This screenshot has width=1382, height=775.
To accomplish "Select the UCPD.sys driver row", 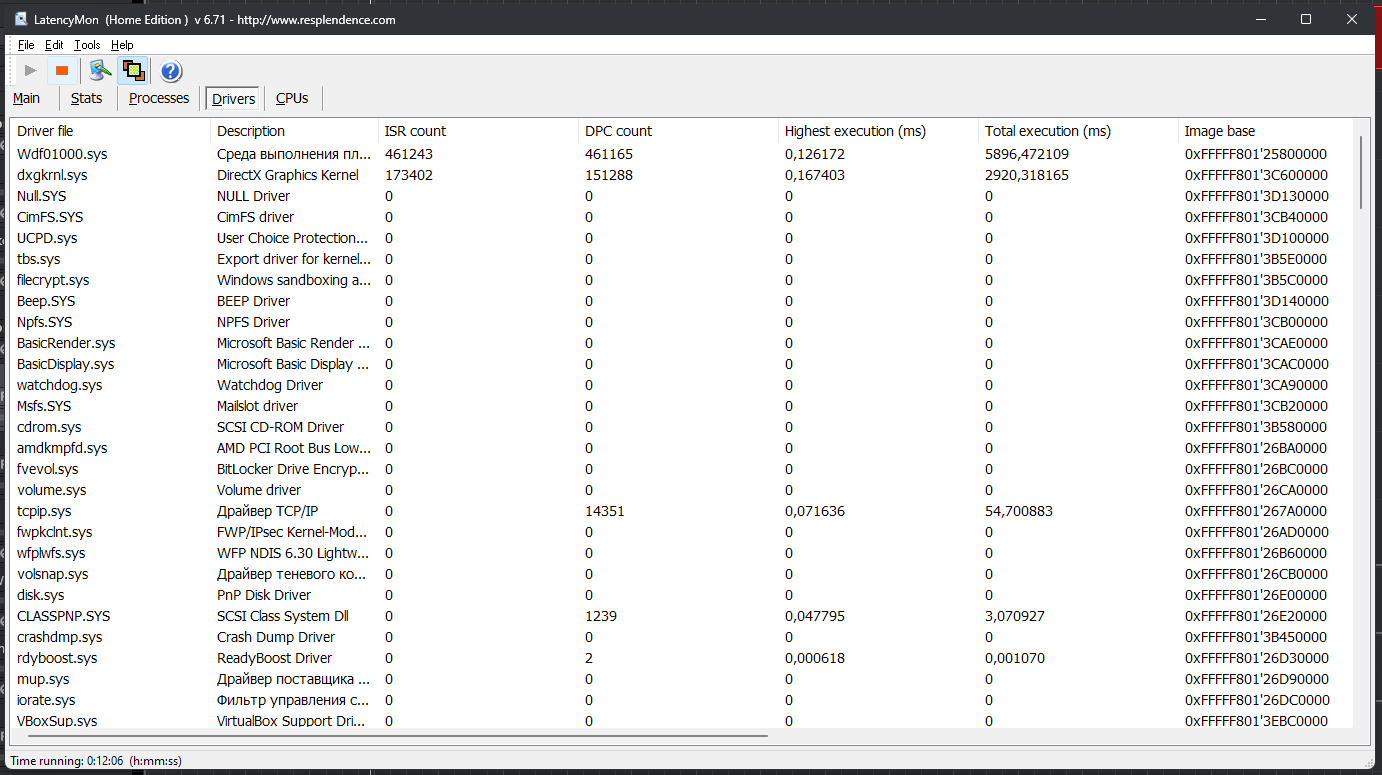I will (681, 238).
